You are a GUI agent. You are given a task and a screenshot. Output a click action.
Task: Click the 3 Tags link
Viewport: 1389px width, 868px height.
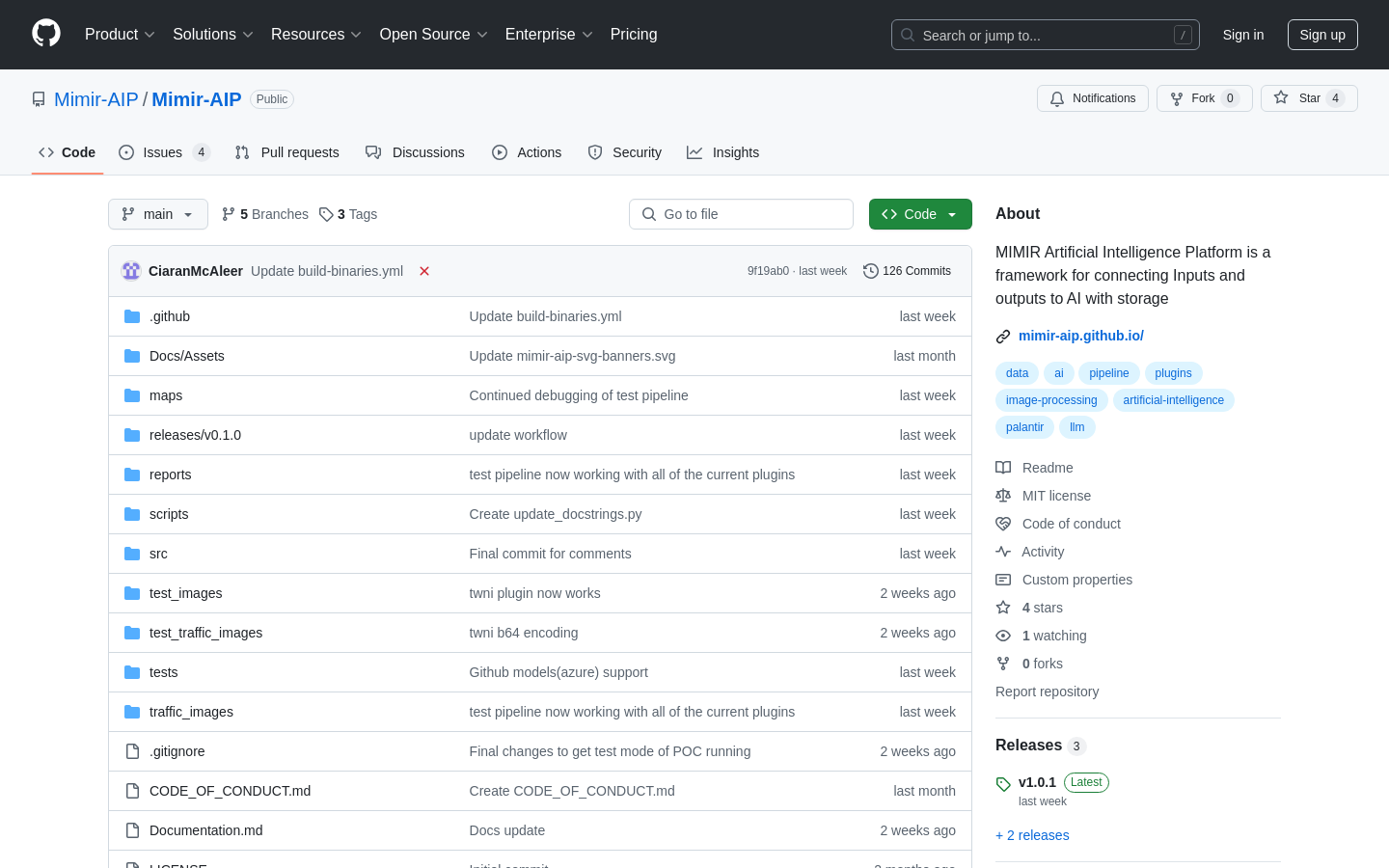pyautogui.click(x=348, y=214)
